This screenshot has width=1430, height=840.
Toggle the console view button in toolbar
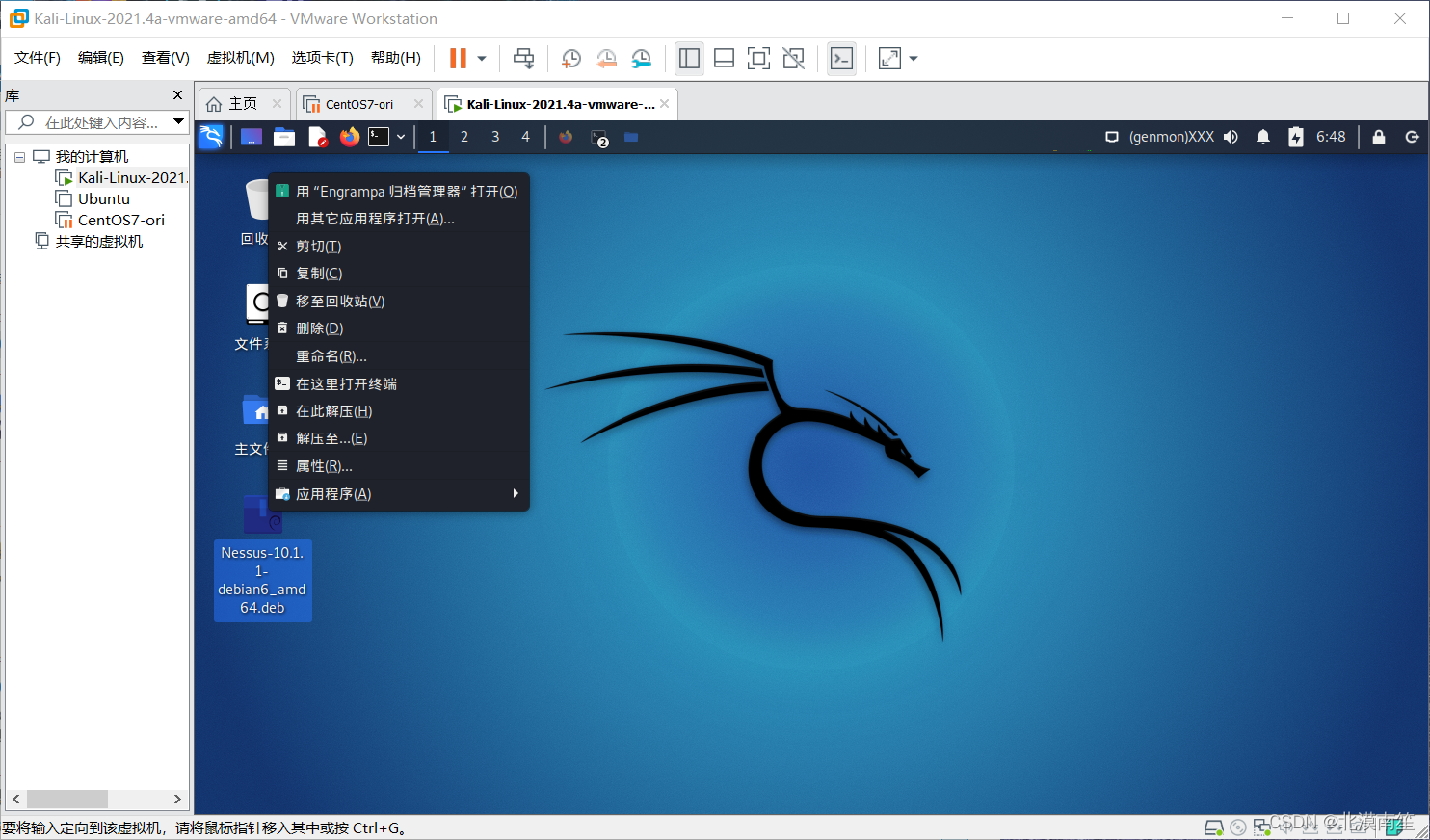click(841, 59)
